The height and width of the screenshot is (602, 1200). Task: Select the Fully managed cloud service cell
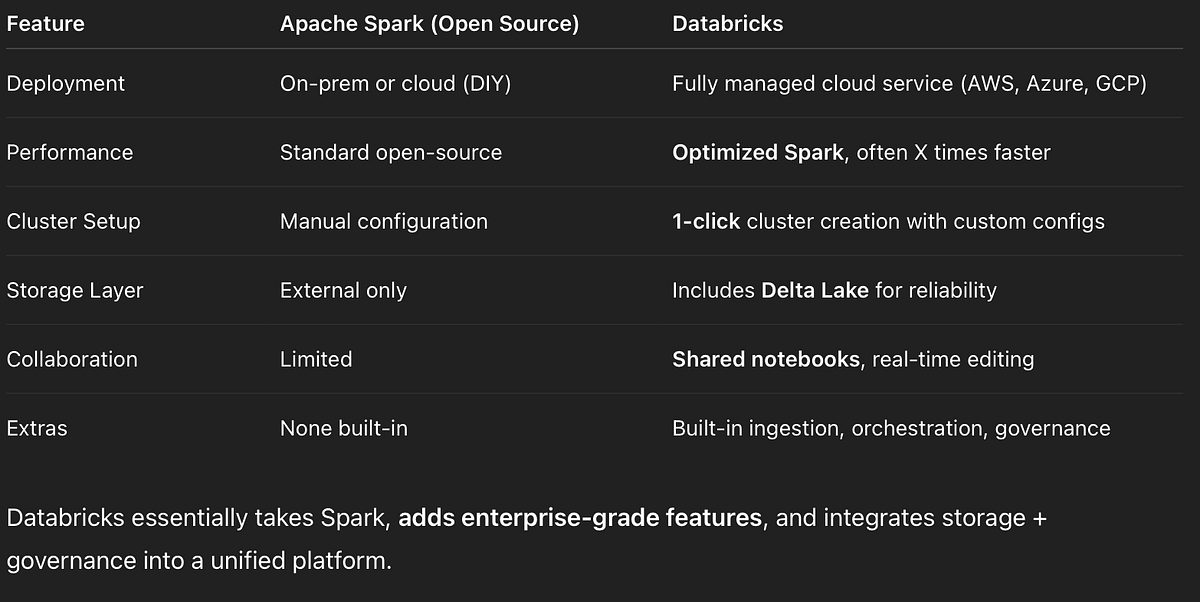tap(908, 84)
